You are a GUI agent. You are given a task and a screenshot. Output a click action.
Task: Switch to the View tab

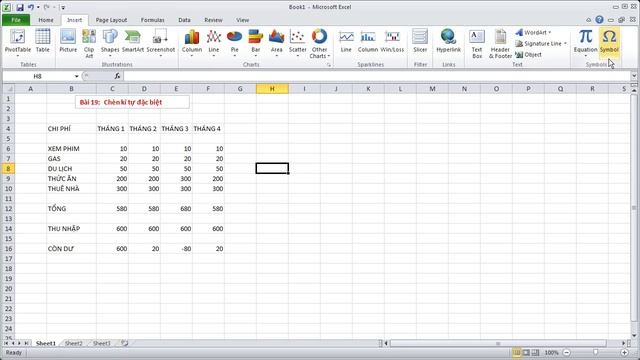point(242,20)
